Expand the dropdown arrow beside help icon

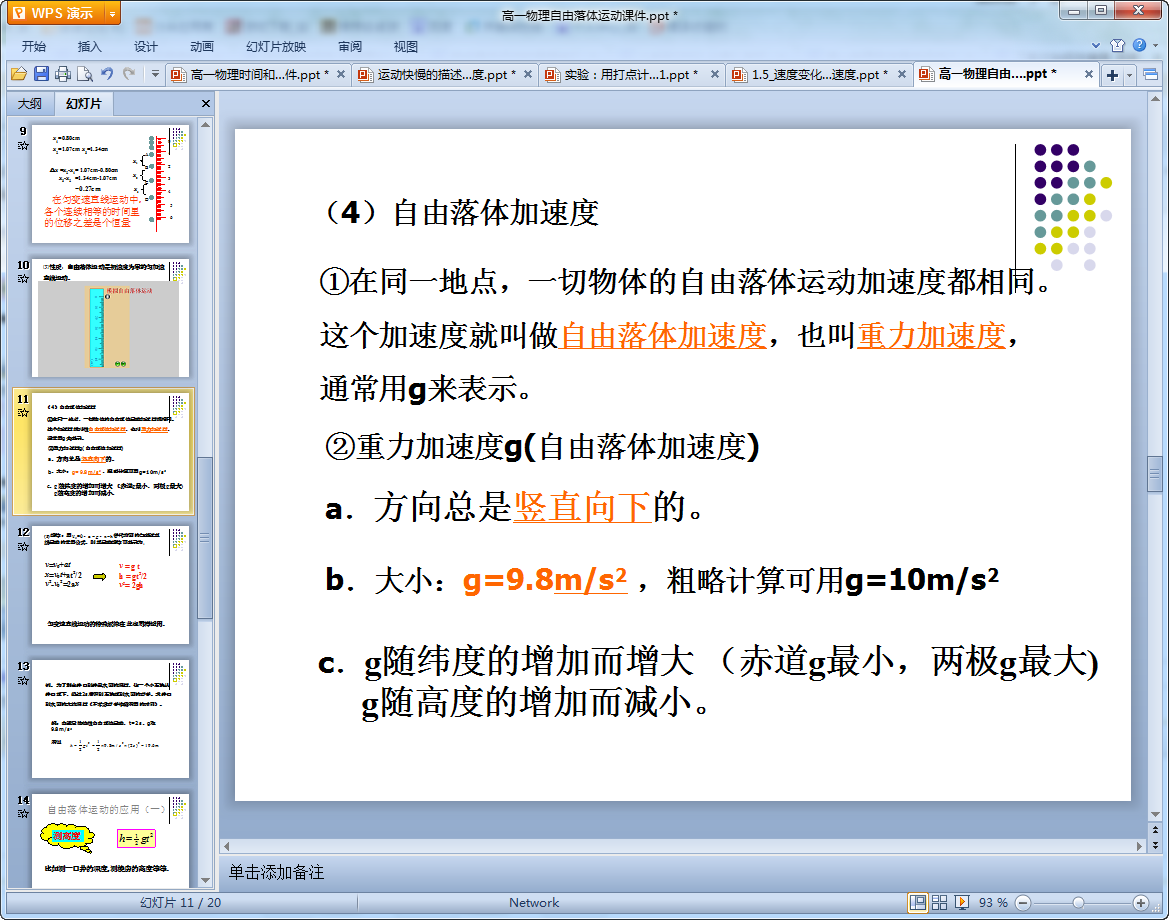pos(1156,45)
